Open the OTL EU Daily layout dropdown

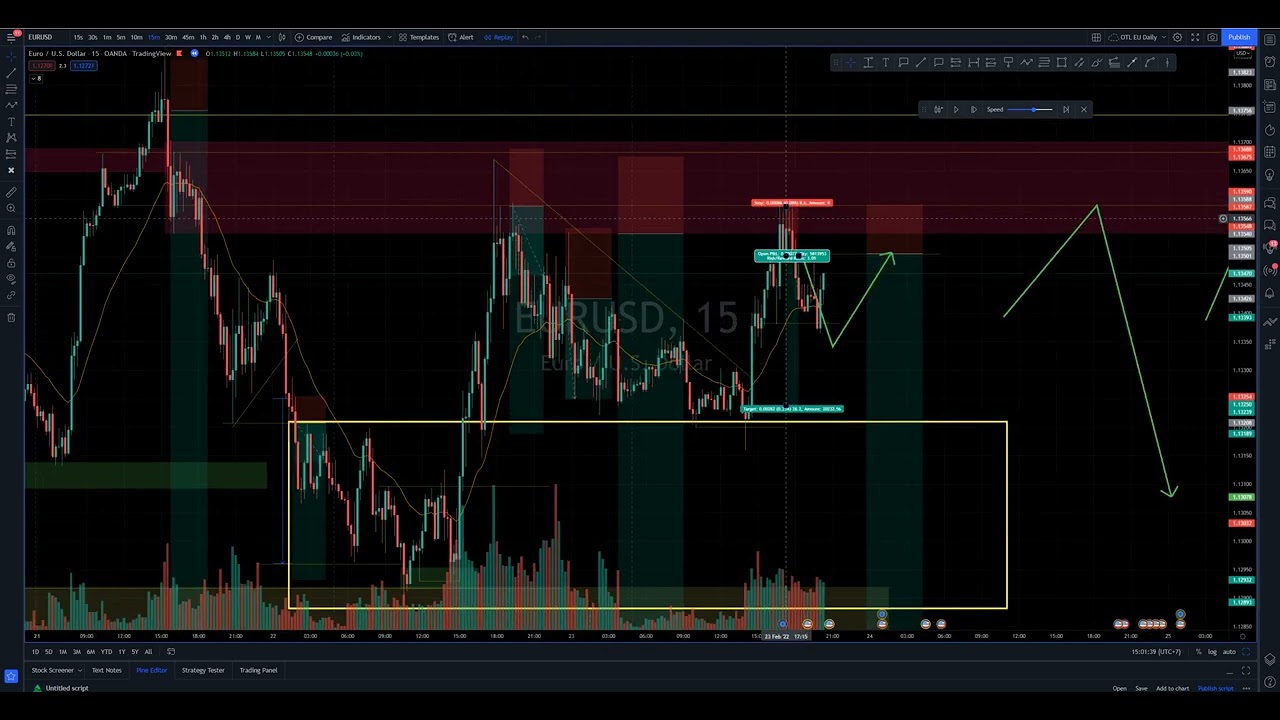pos(1139,37)
